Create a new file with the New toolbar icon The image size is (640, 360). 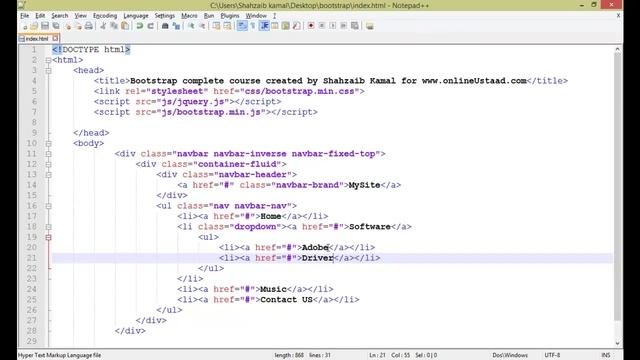click(x=25, y=26)
